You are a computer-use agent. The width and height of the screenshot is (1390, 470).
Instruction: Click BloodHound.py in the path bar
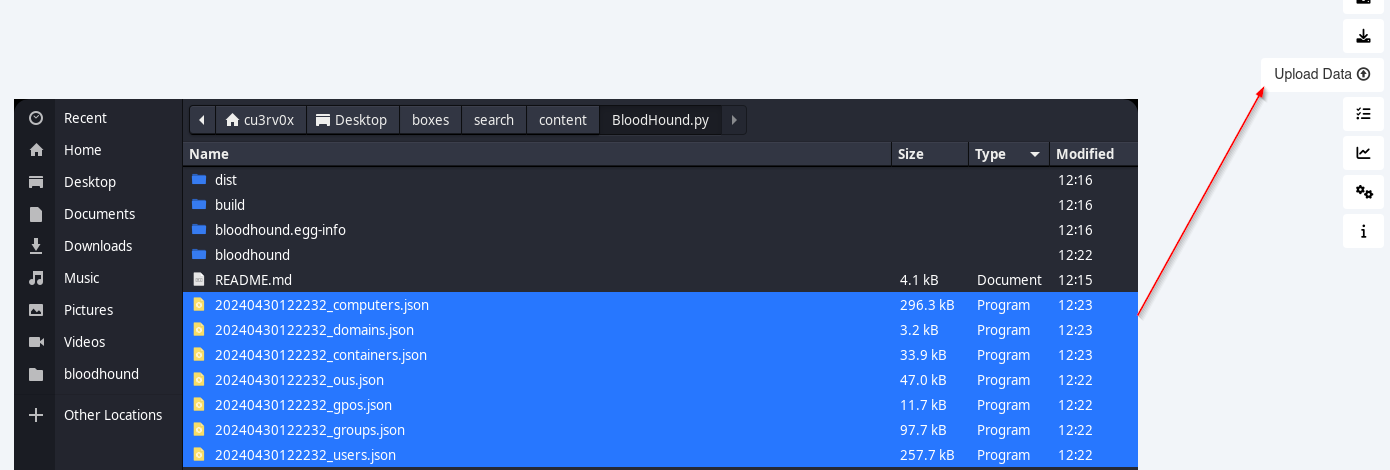(x=660, y=120)
